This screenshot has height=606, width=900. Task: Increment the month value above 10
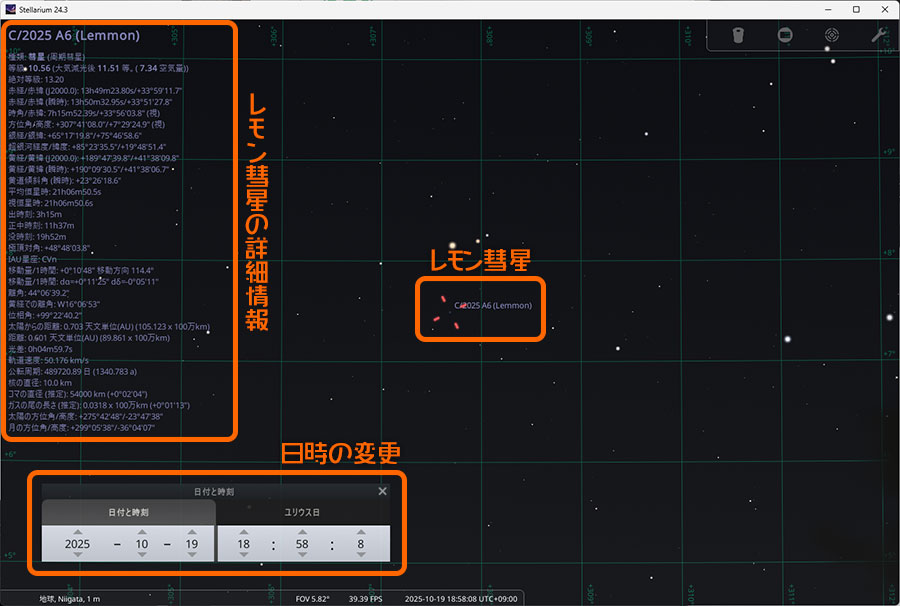141,531
